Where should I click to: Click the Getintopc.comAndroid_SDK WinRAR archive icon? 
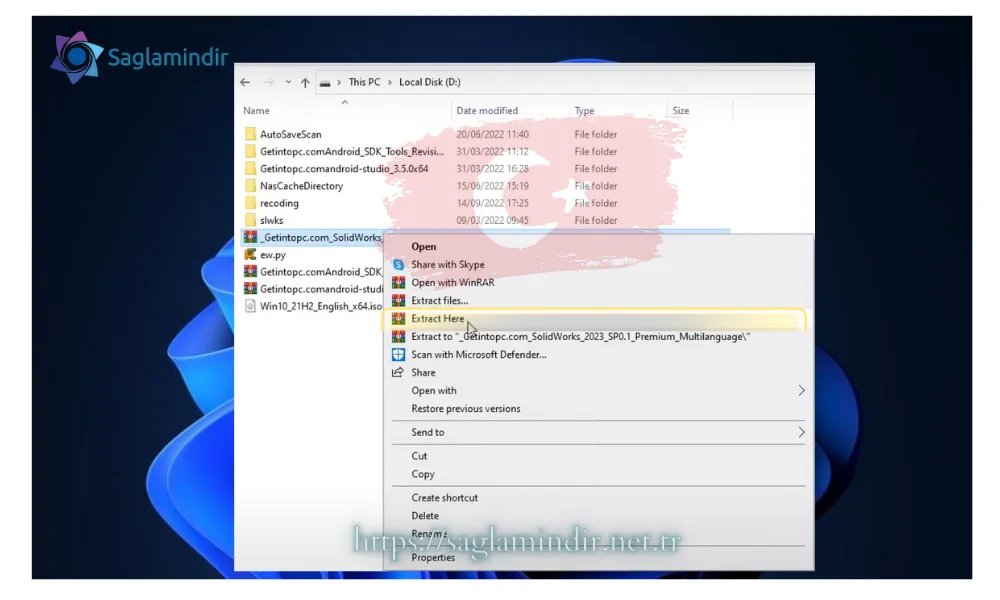(250, 272)
